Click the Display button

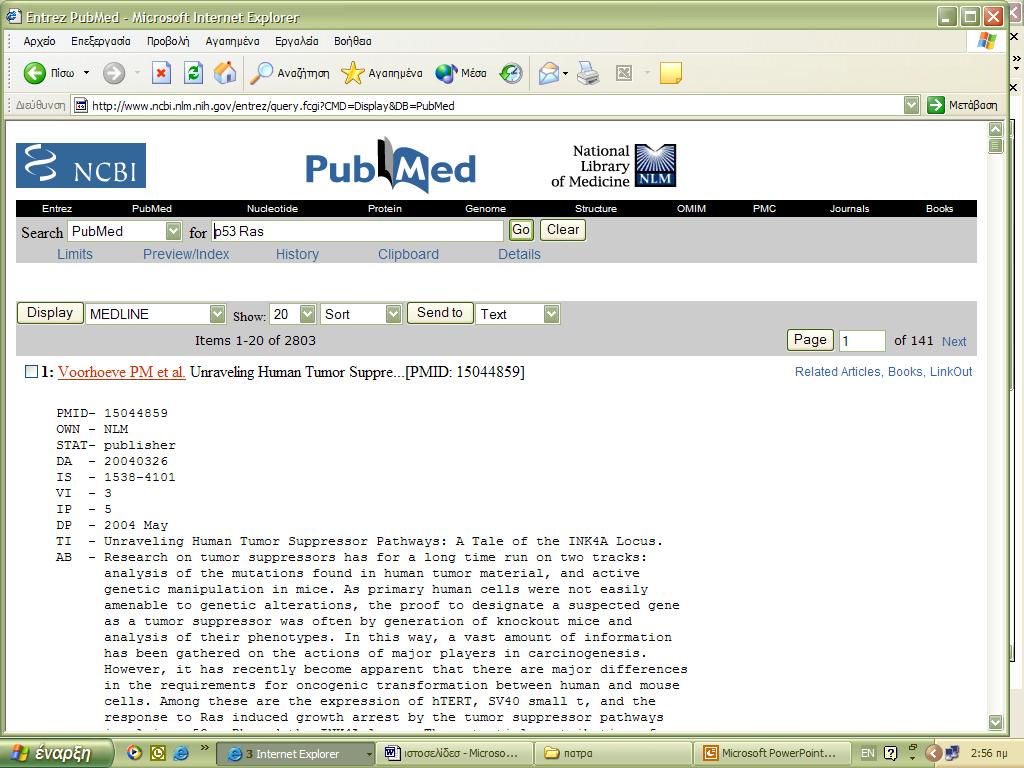(x=50, y=313)
